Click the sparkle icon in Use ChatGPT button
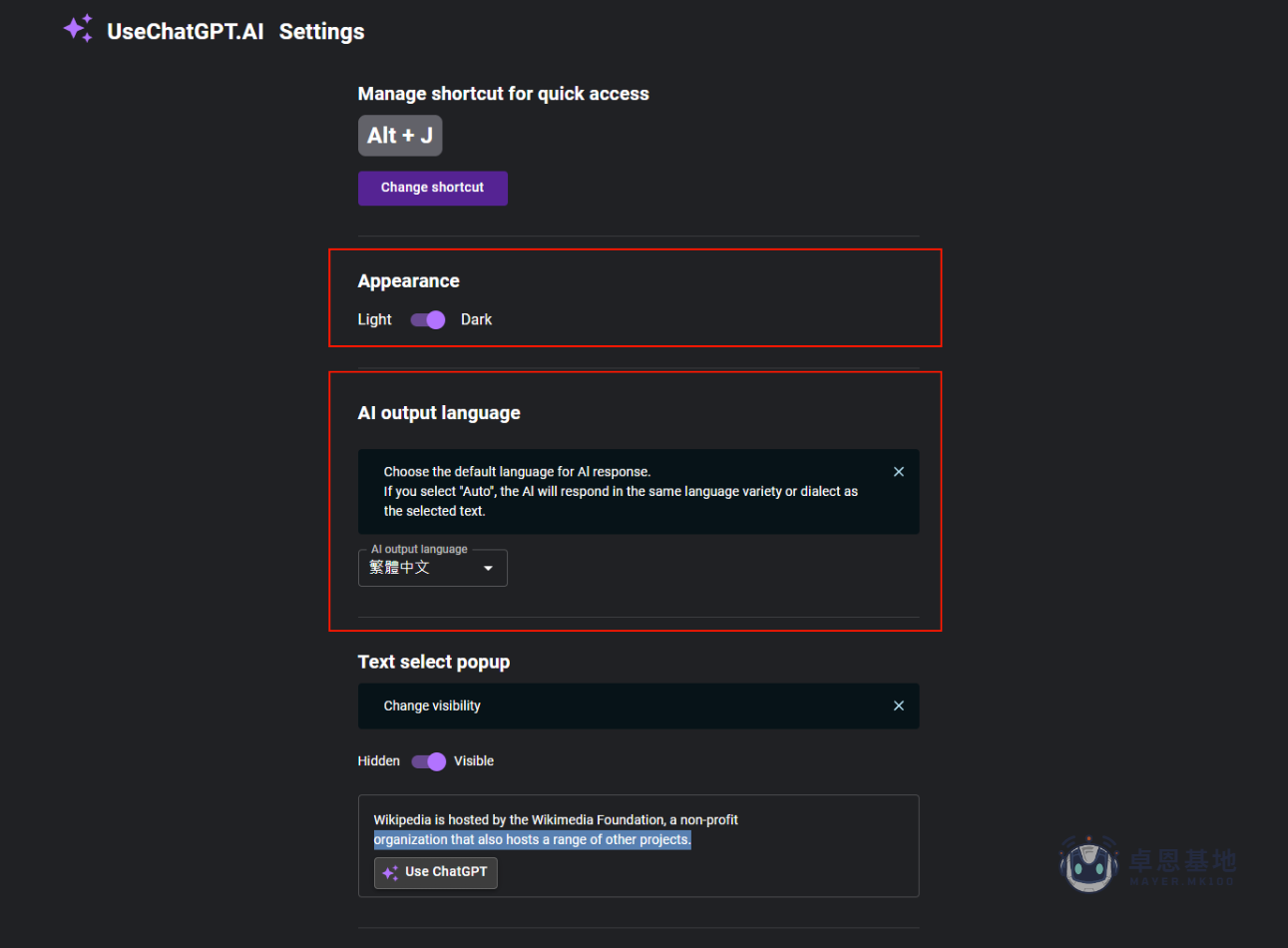The image size is (1288, 948). [x=390, y=873]
